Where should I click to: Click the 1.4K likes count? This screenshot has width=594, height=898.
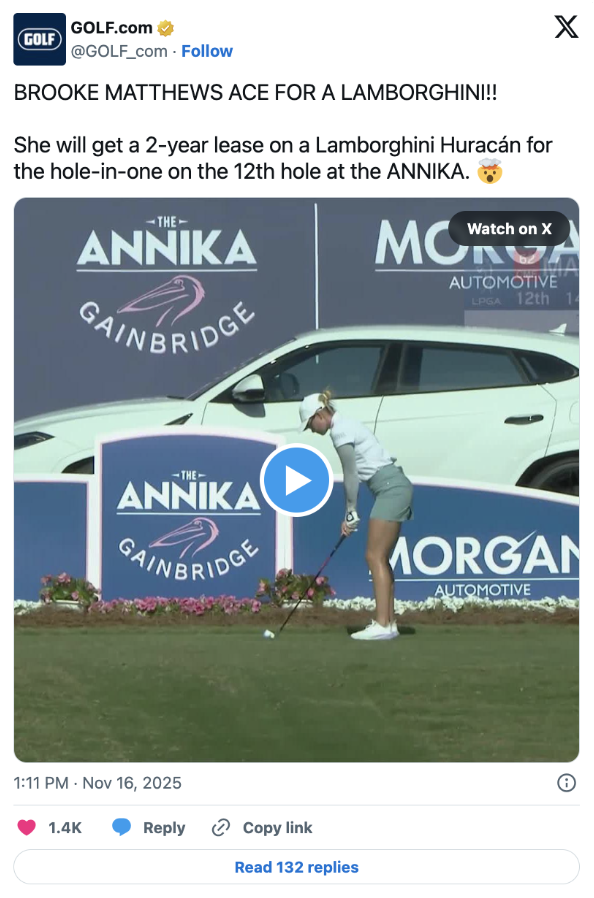(x=65, y=828)
